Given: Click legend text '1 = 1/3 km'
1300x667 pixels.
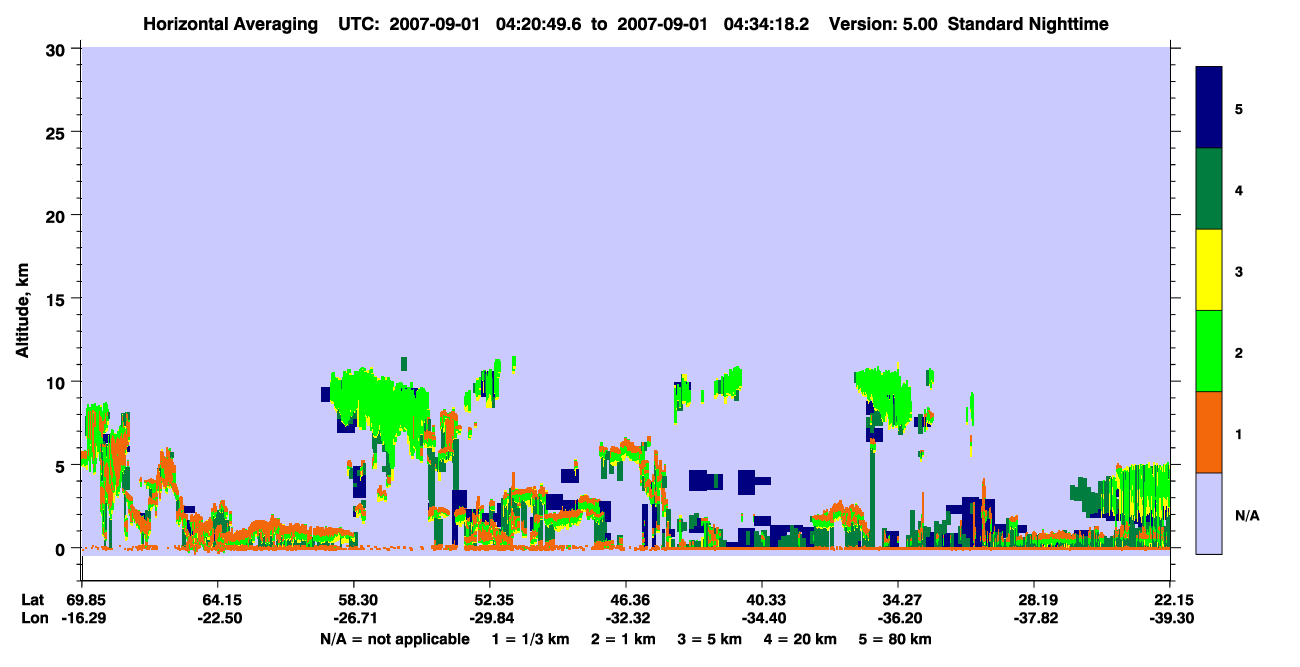Looking at the screenshot, I should pyautogui.click(x=531, y=639).
